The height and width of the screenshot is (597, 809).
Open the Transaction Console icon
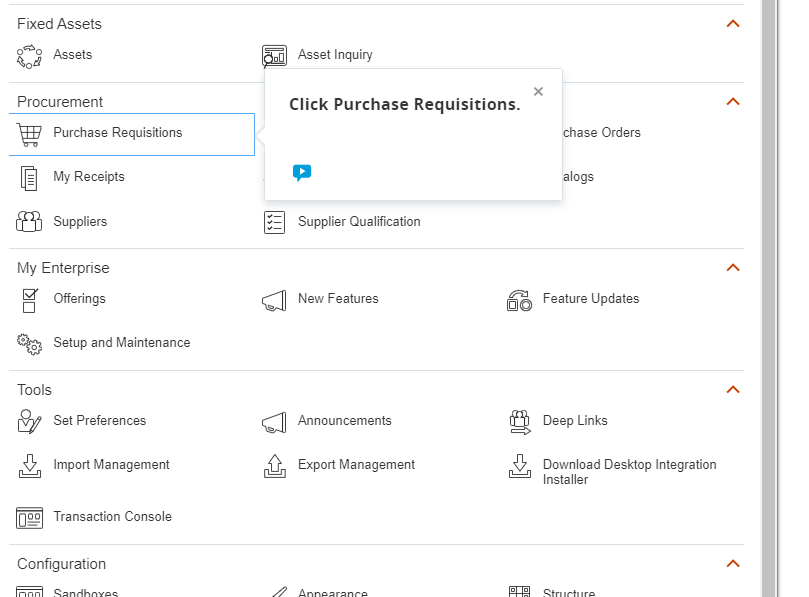click(x=30, y=517)
